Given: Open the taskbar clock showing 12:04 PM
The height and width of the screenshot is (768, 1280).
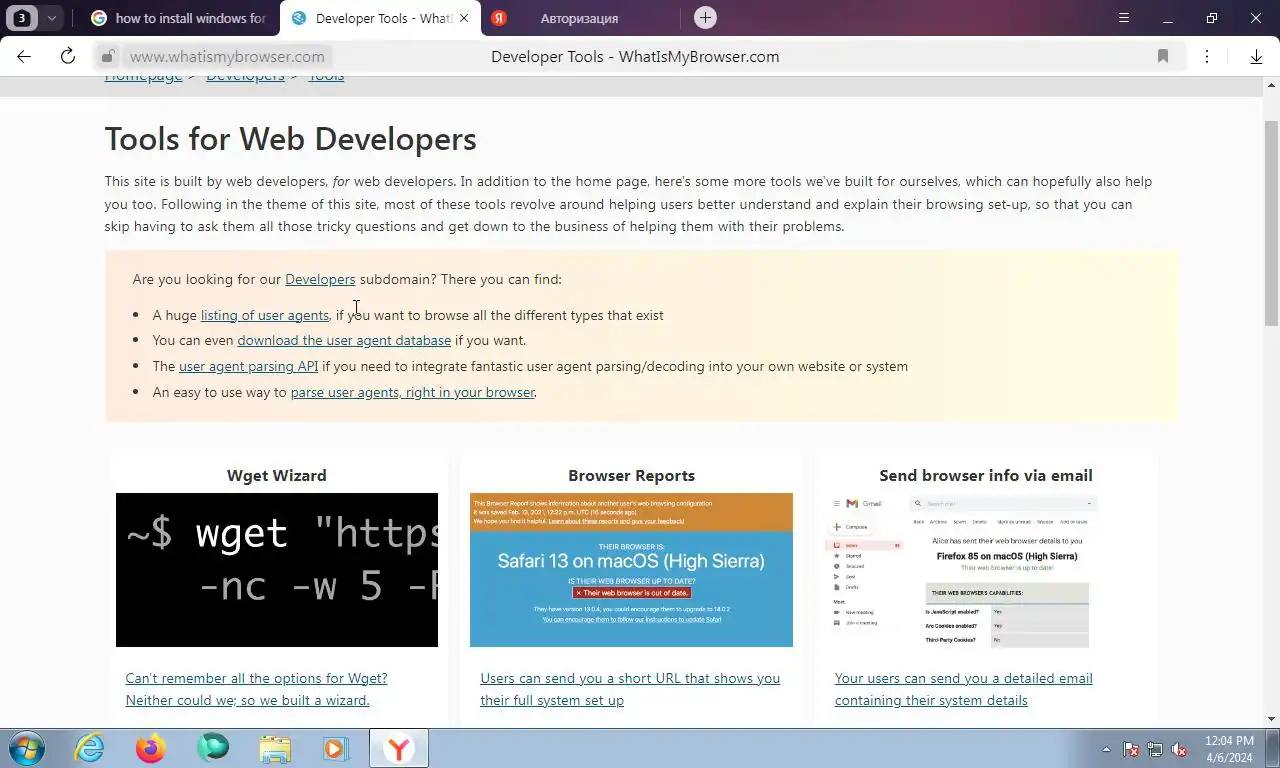Looking at the screenshot, I should click(x=1229, y=749).
